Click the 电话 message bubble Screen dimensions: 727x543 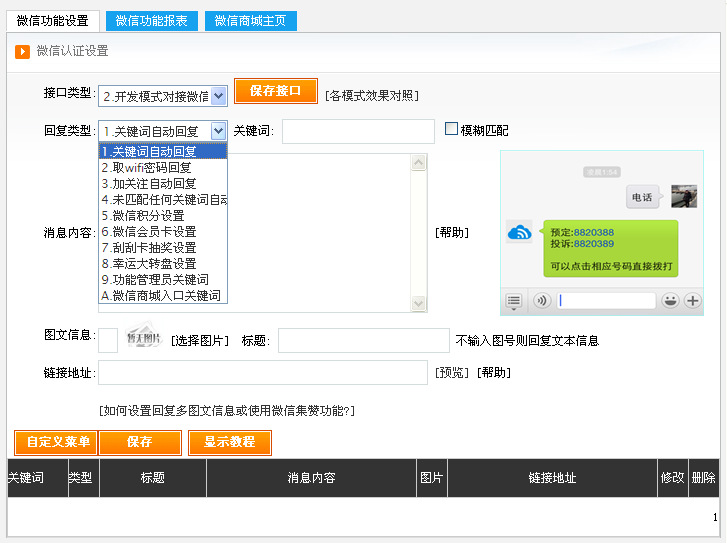pos(643,197)
